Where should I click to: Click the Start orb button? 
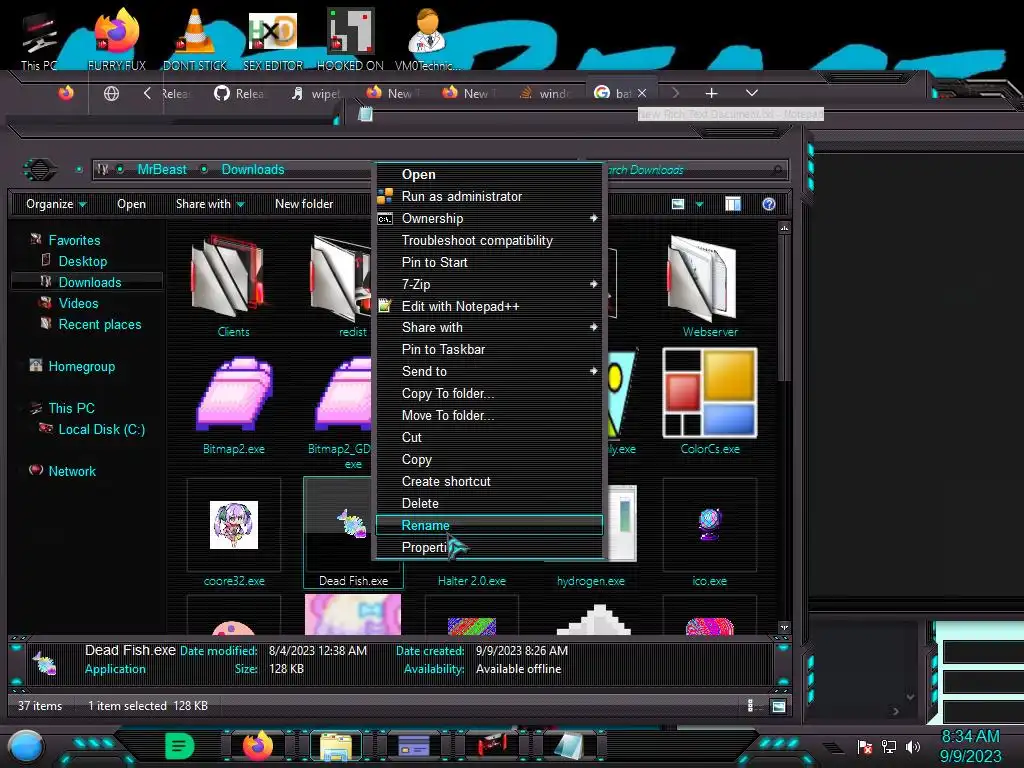pyautogui.click(x=26, y=747)
